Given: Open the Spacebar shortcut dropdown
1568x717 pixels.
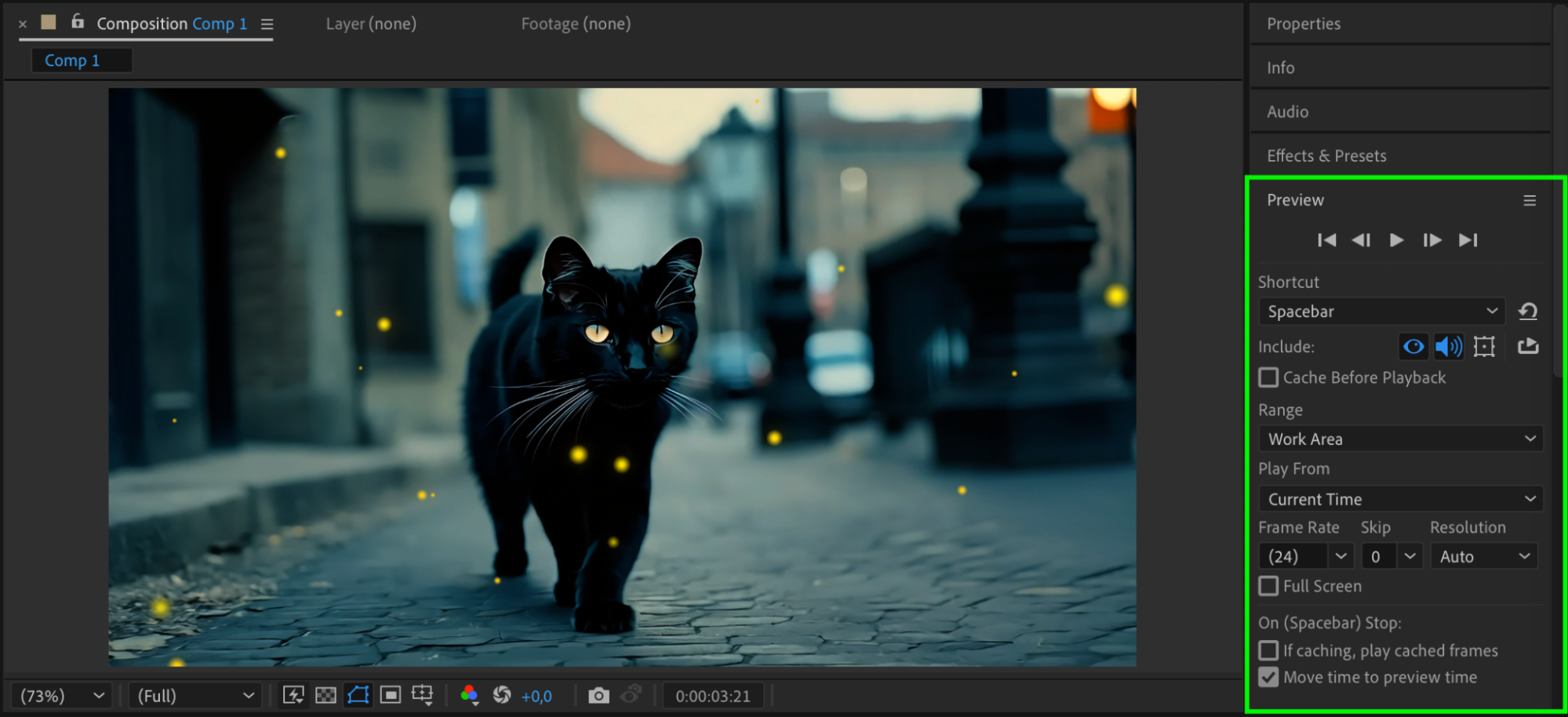Looking at the screenshot, I should [1381, 311].
